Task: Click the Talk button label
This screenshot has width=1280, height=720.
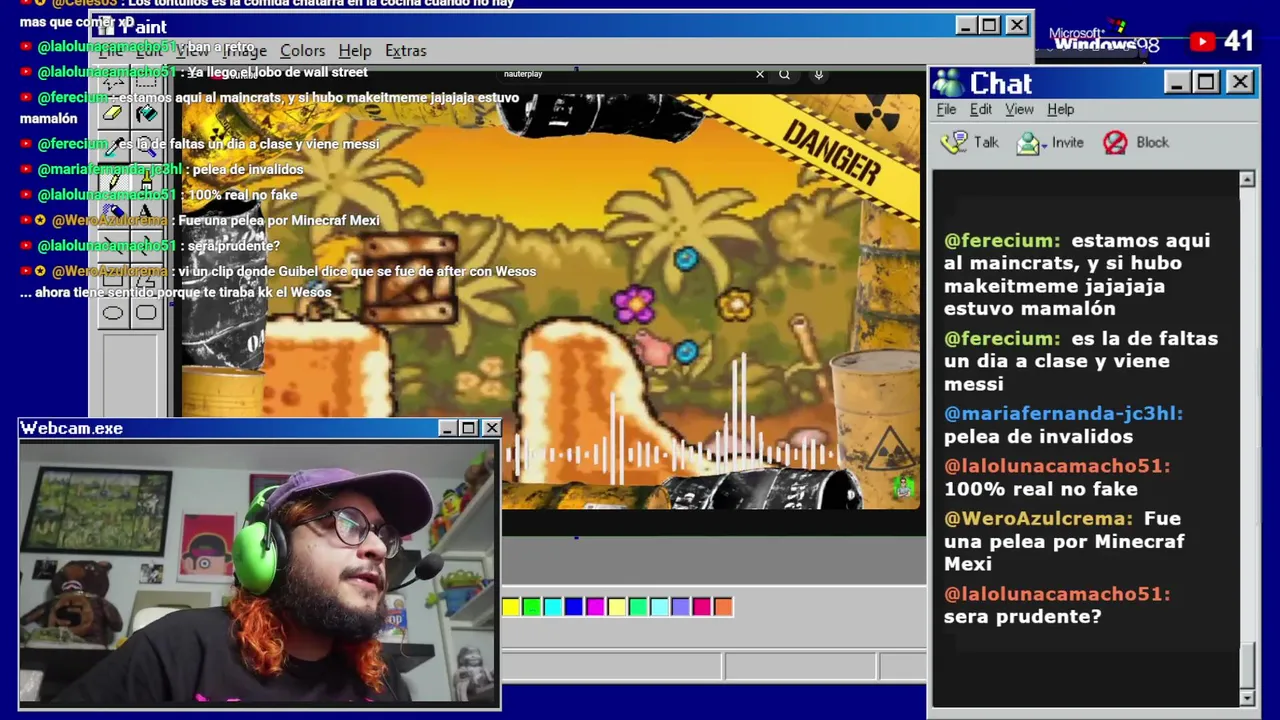Action: point(986,143)
